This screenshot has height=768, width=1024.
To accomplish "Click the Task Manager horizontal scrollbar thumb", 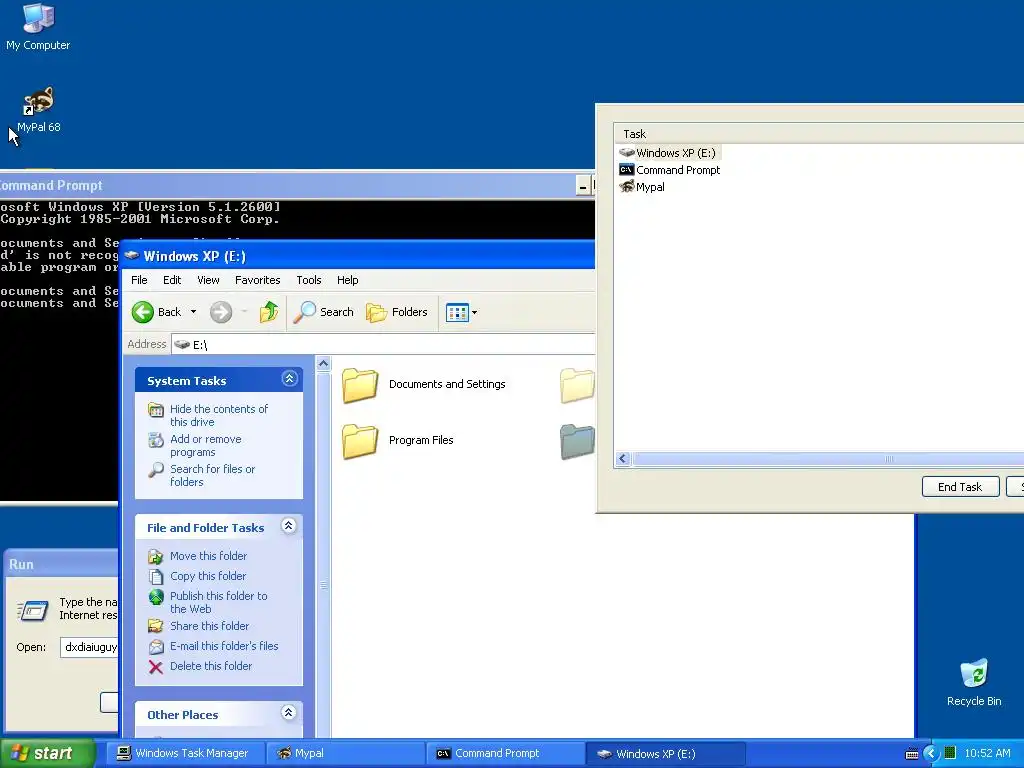I will pyautogui.click(x=828, y=459).
